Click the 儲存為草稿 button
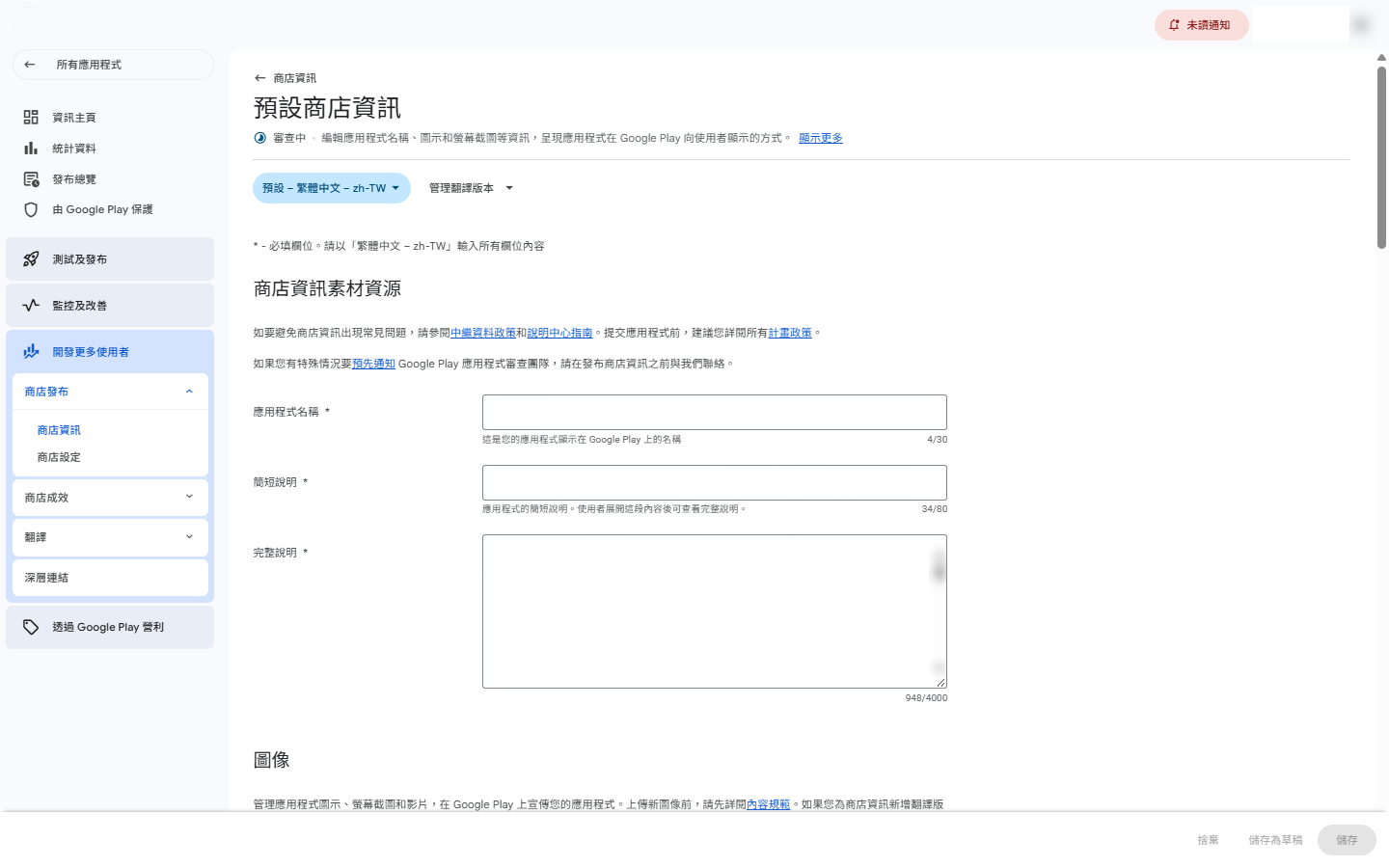This screenshot has height=868, width=1389. tap(1275, 840)
